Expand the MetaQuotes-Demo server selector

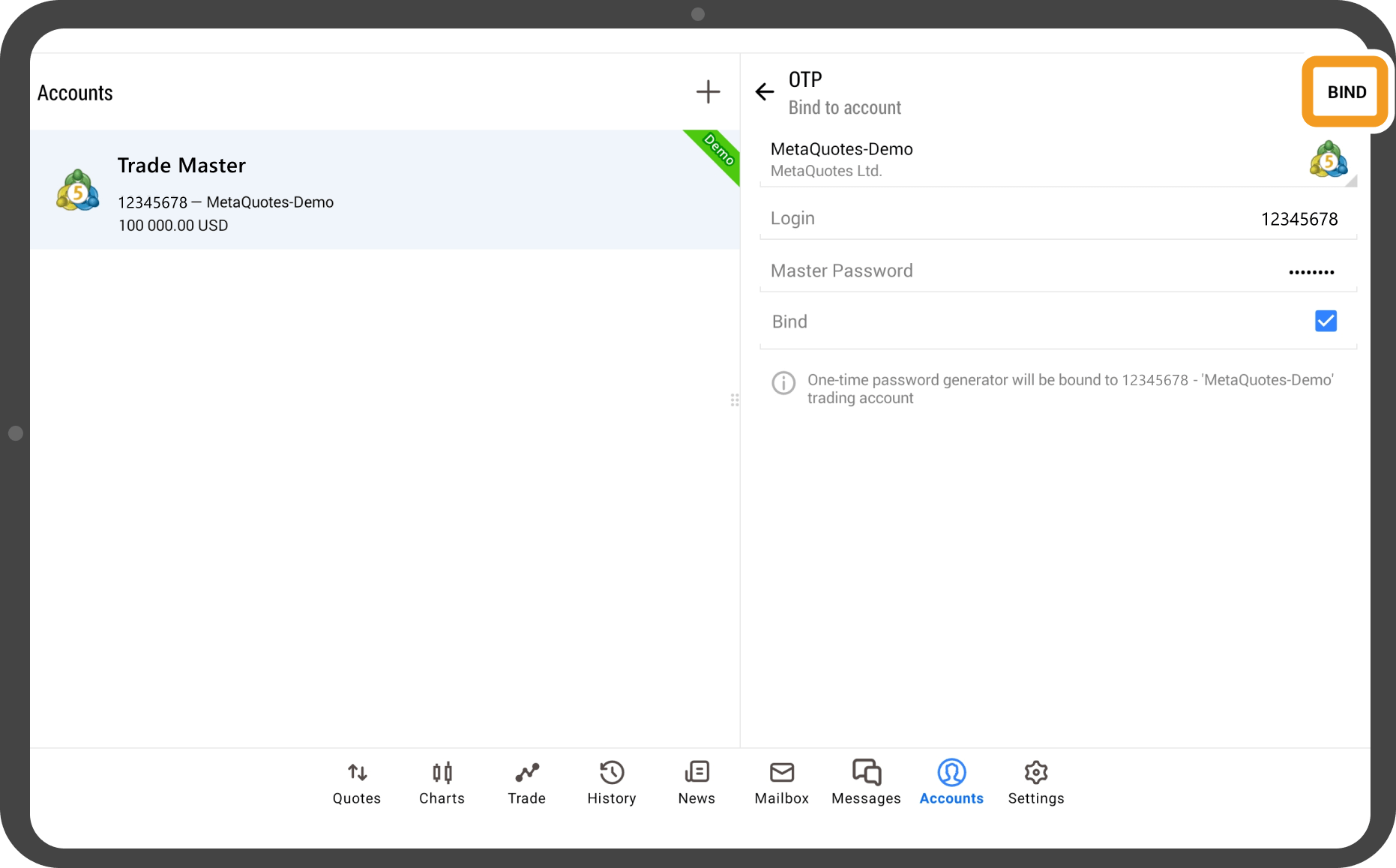point(1050,159)
